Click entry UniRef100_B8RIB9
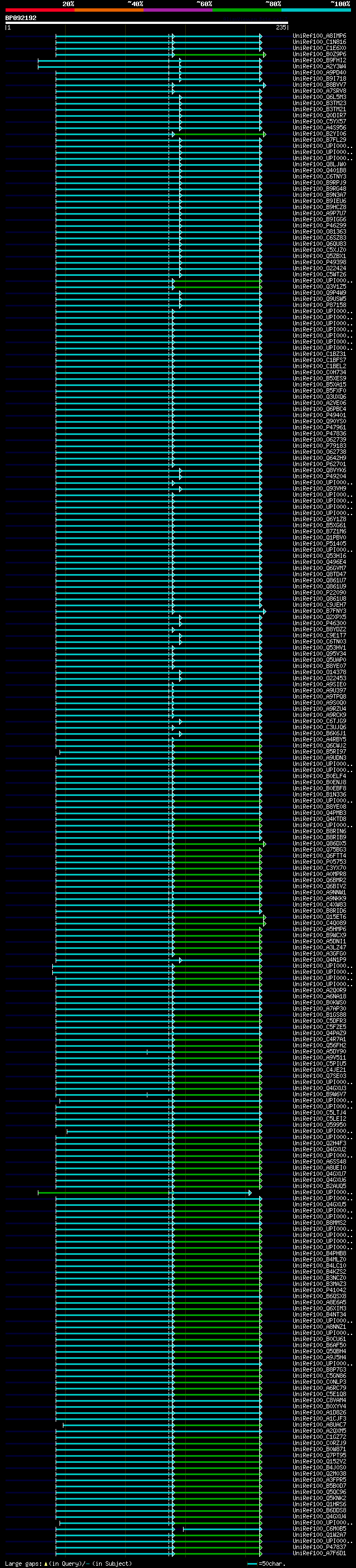This screenshot has height=1568, width=356. [x=319, y=838]
